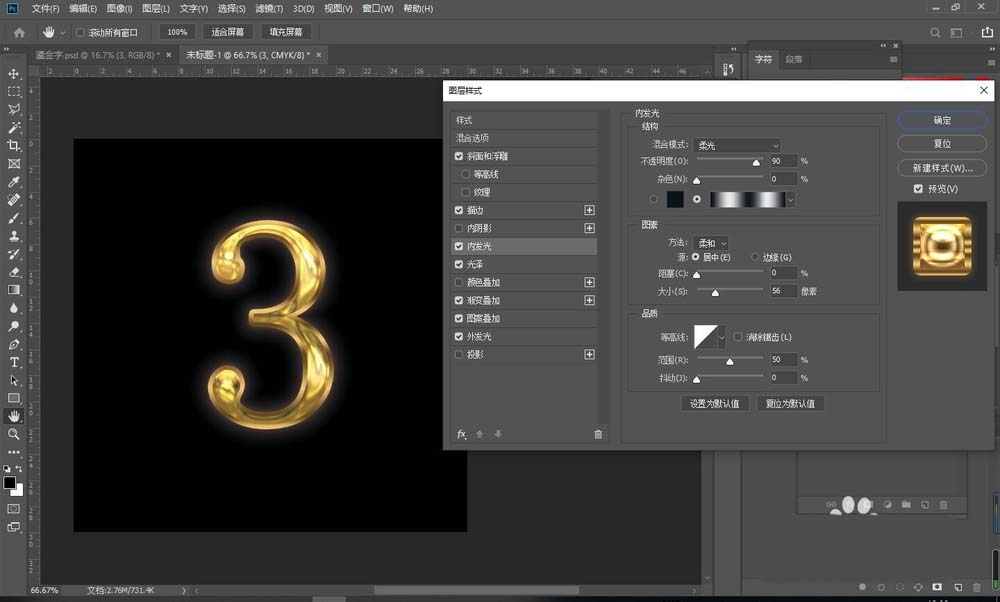Switch to 鎏金字.psd document tab
This screenshot has height=602, width=1000.
pos(97,55)
